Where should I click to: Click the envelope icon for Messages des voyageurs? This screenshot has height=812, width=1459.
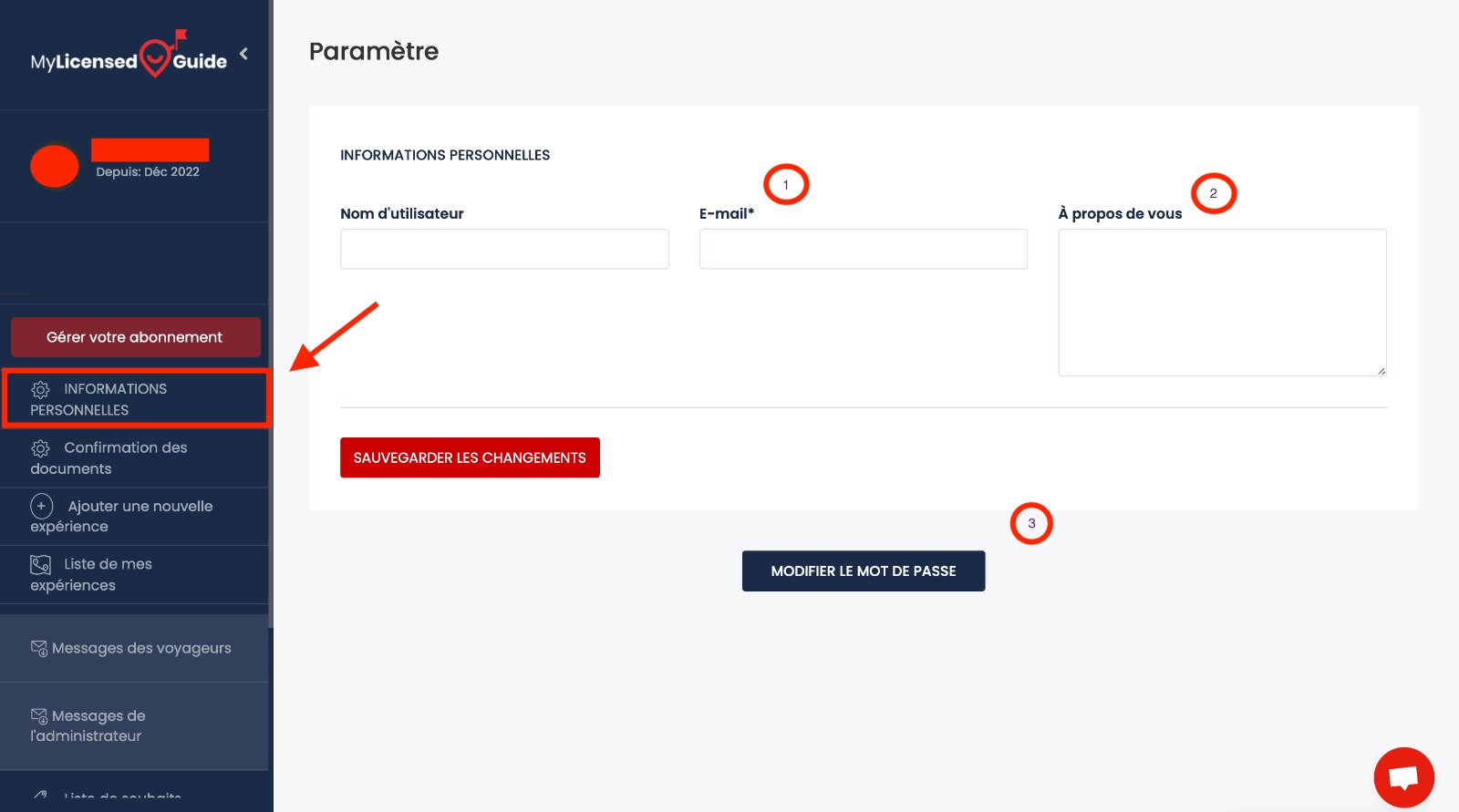39,648
